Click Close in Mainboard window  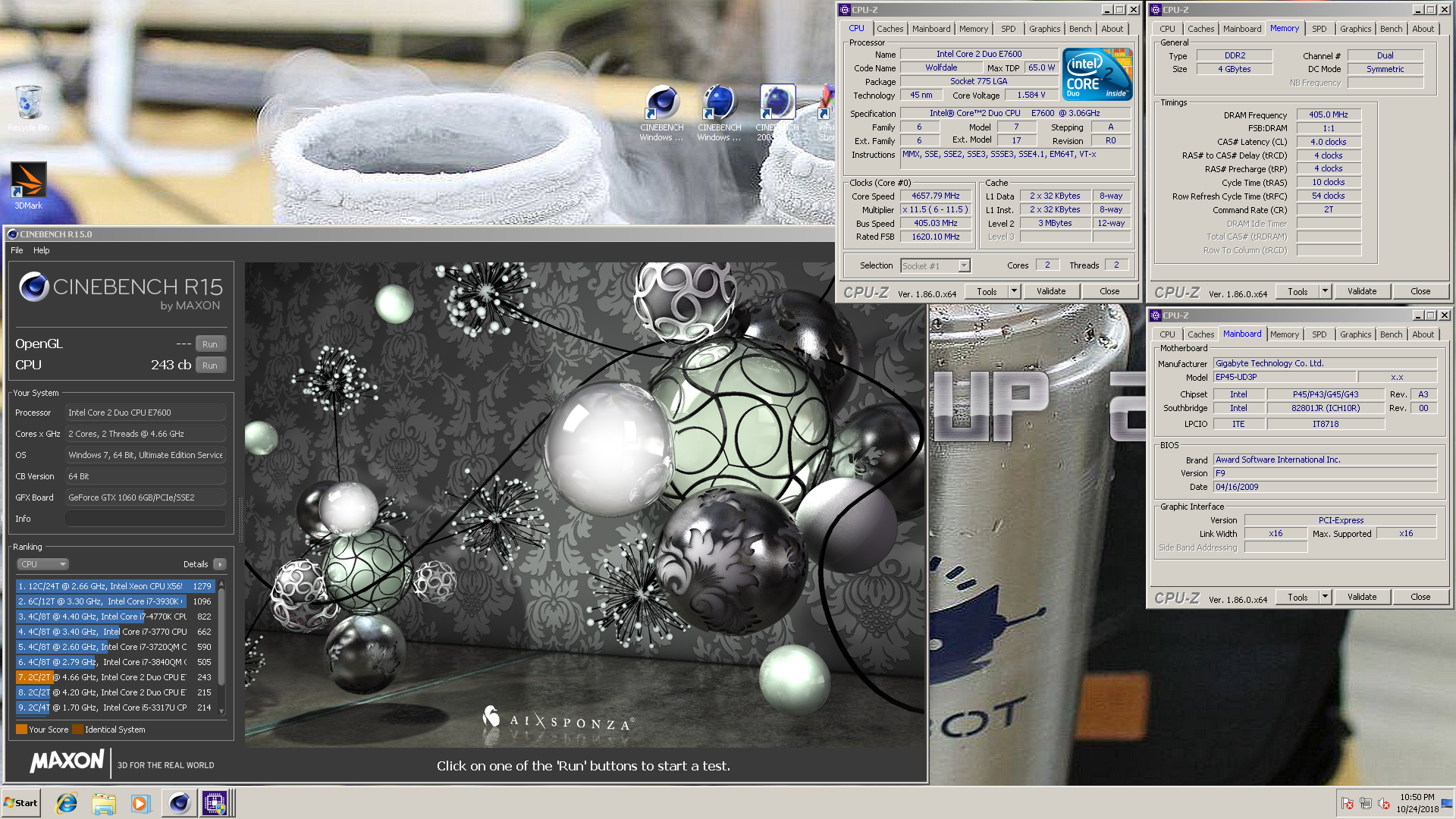[1420, 597]
